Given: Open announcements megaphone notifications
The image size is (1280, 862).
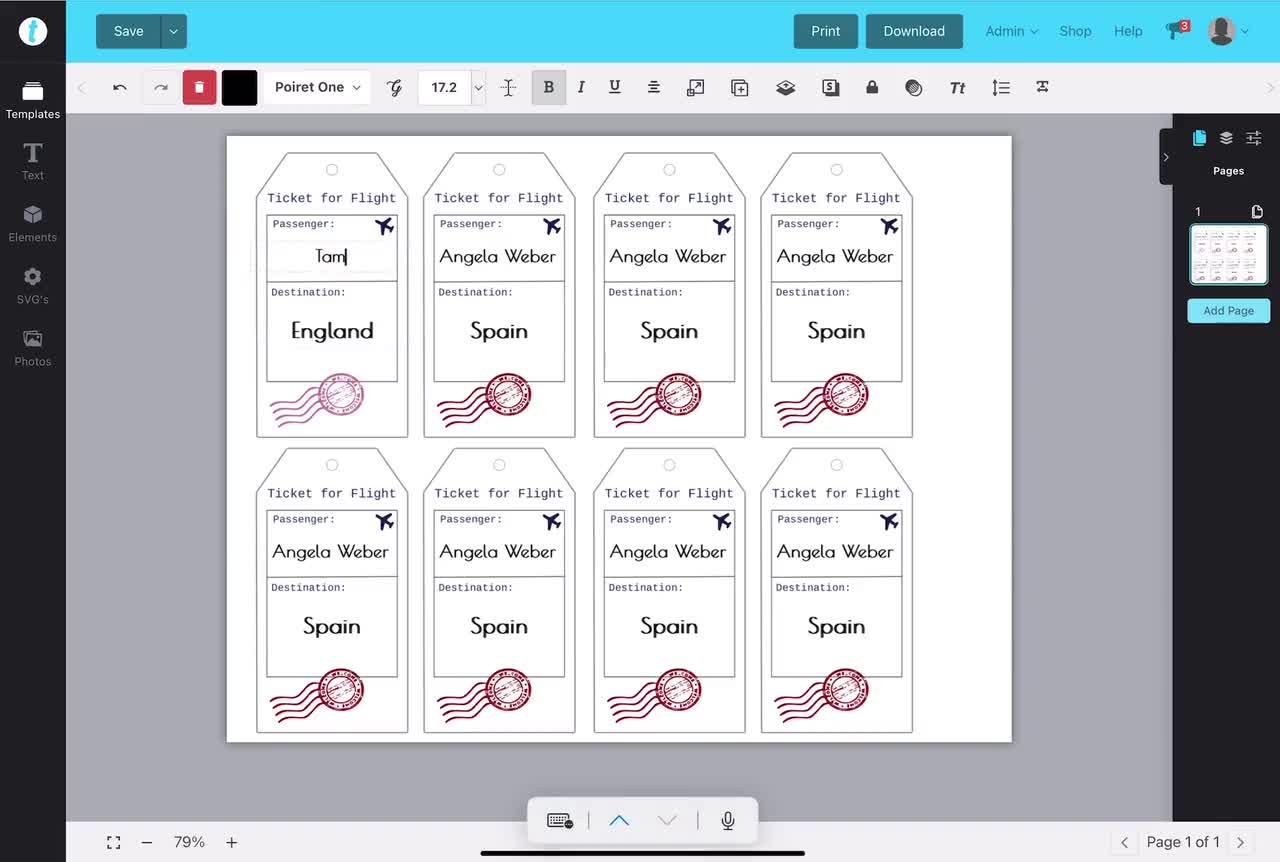Looking at the screenshot, I should 1177,30.
